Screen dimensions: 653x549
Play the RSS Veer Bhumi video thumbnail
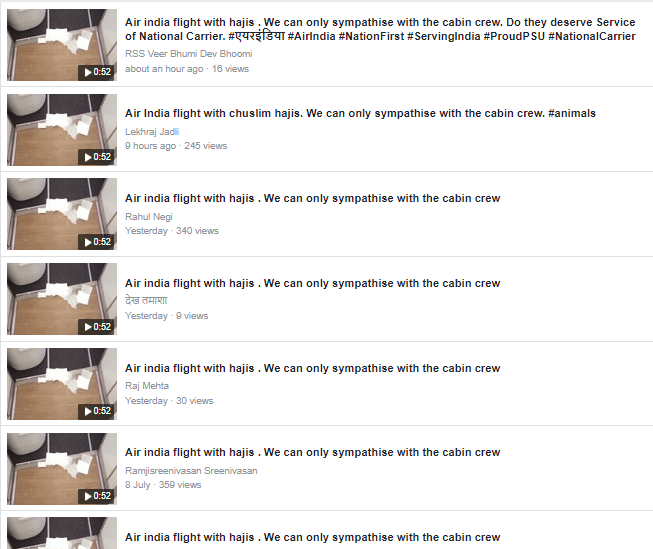(x=62, y=45)
